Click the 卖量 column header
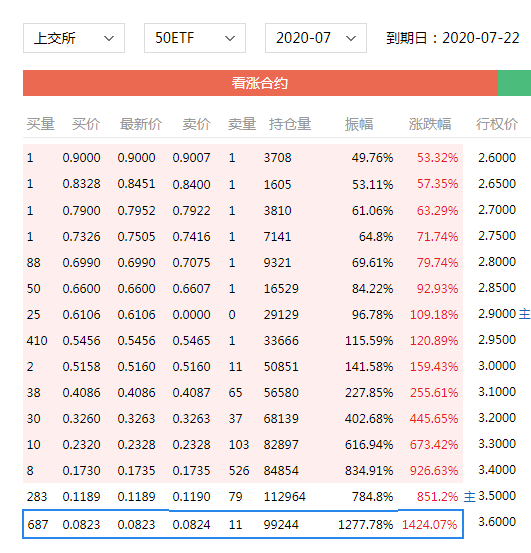Image resolution: width=531 pixels, height=553 pixels. click(x=242, y=124)
